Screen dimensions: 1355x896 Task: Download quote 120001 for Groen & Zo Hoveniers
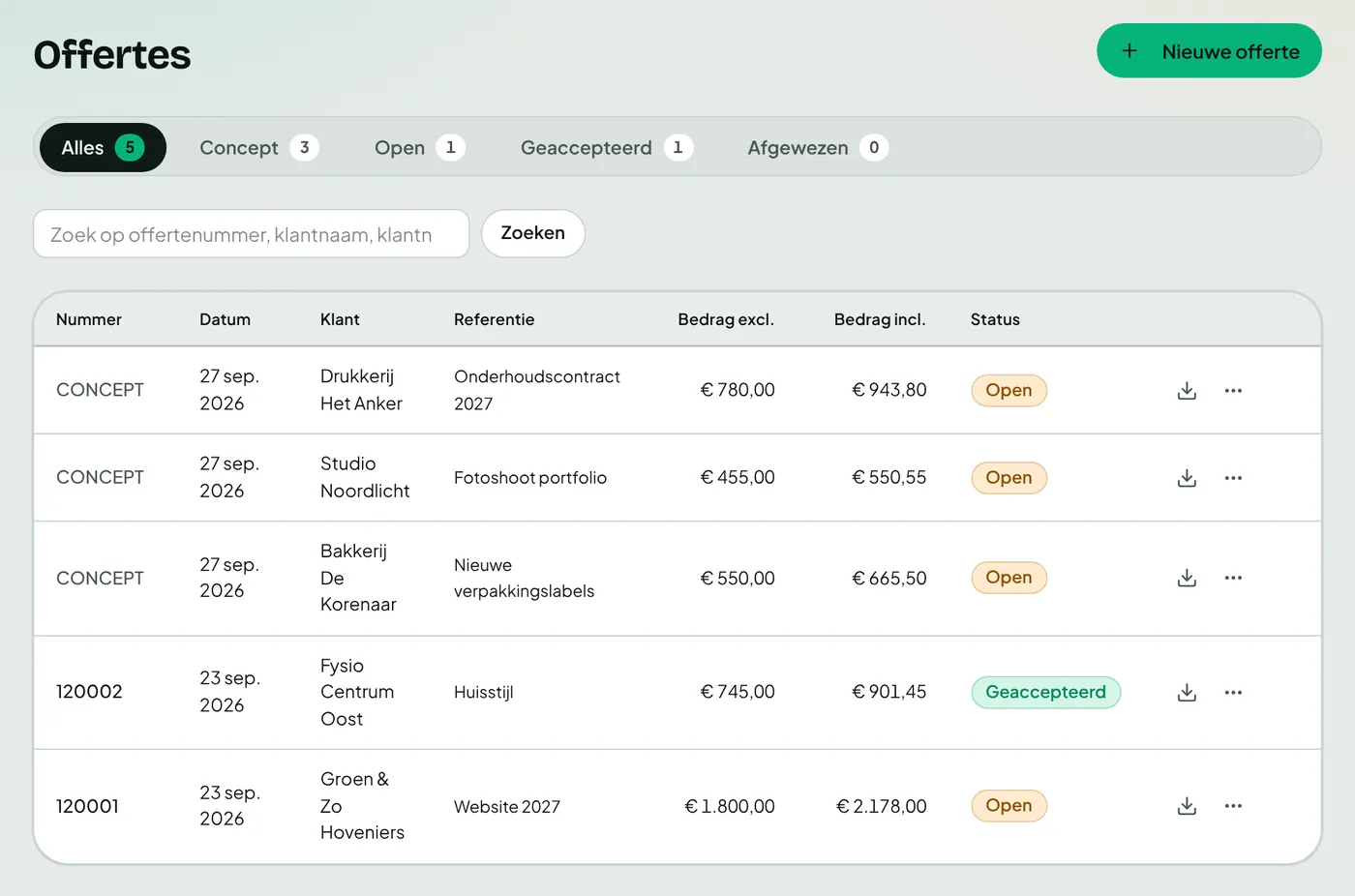tap(1187, 806)
